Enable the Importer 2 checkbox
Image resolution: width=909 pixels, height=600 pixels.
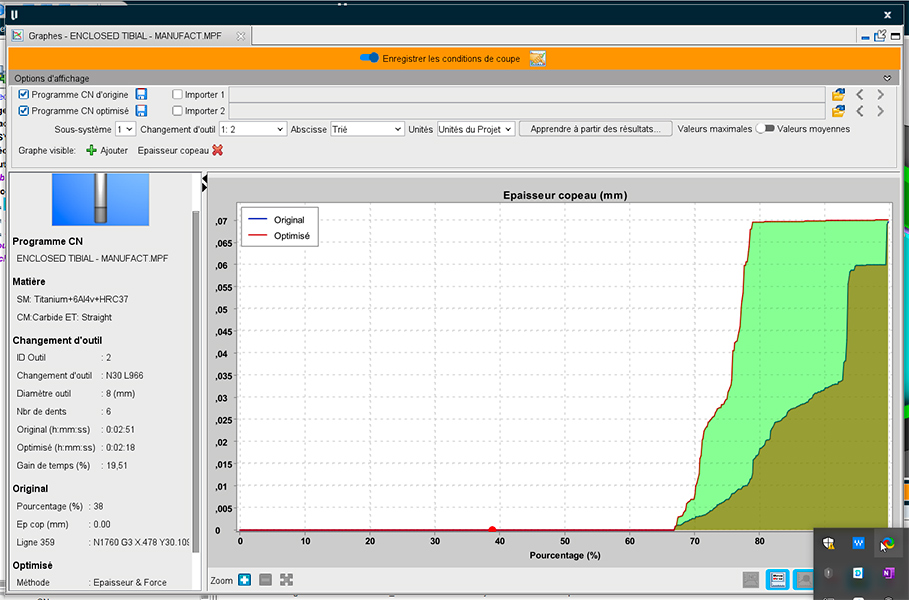177,111
